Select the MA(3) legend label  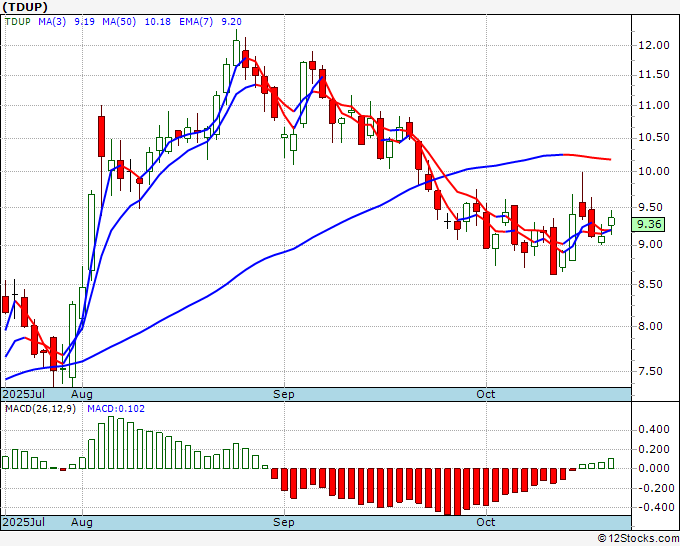pyautogui.click(x=52, y=22)
